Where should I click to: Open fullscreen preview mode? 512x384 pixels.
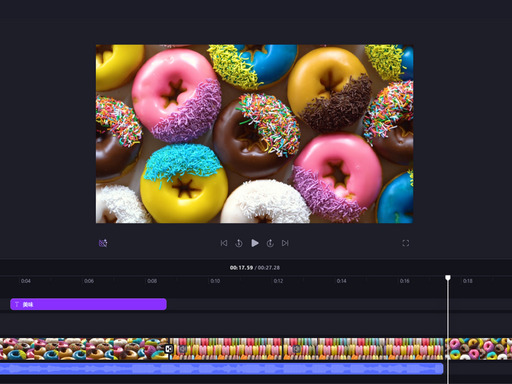[x=405, y=243]
